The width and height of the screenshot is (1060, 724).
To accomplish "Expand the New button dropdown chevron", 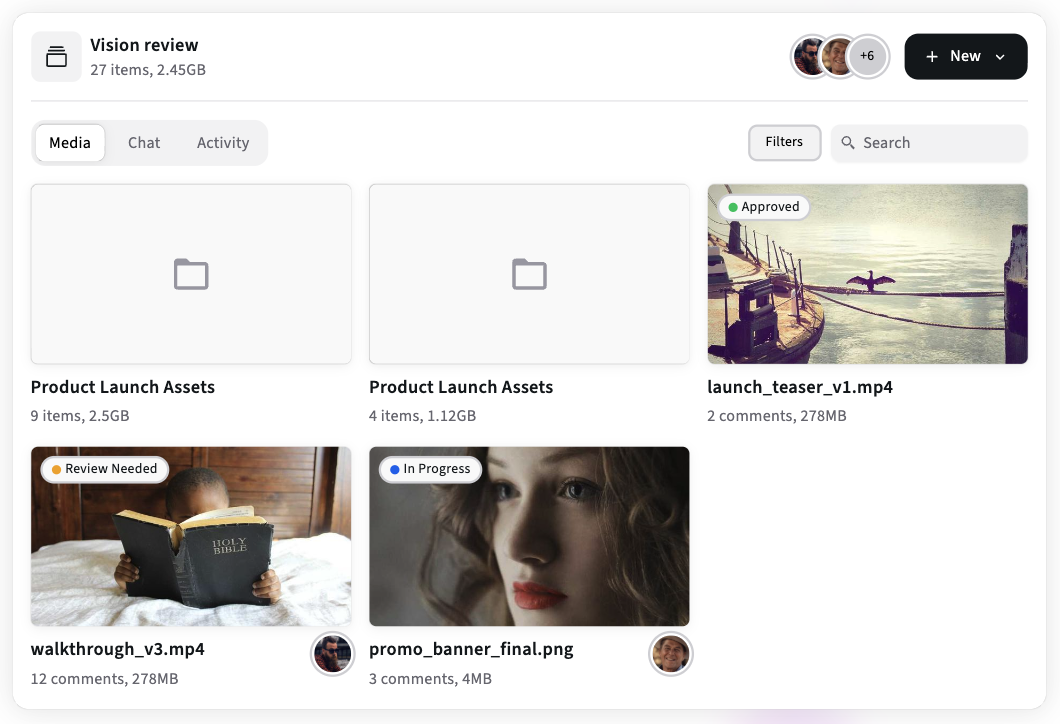I will point(1000,57).
